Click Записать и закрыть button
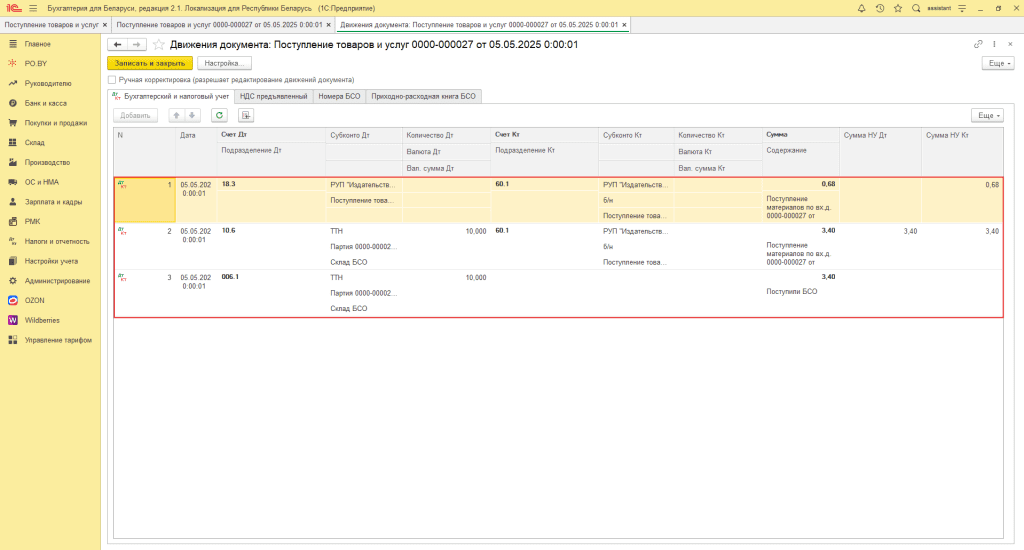This screenshot has height=550, width=1024. 150,63
